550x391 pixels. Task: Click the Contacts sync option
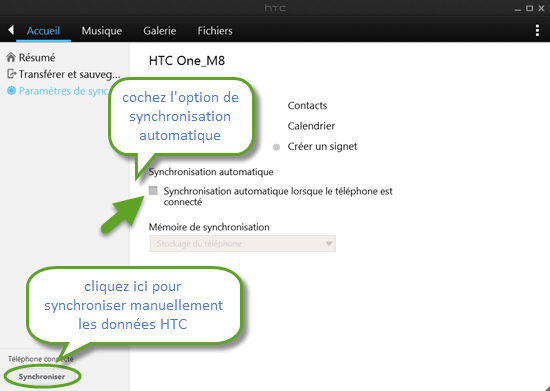307,106
